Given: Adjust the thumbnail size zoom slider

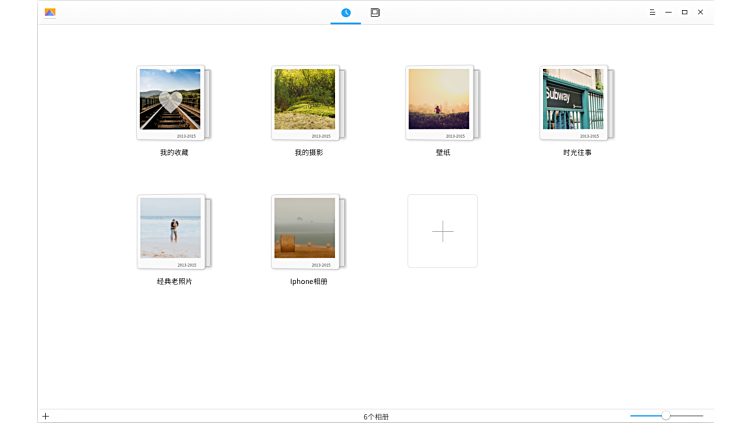Looking at the screenshot, I should (x=666, y=415).
